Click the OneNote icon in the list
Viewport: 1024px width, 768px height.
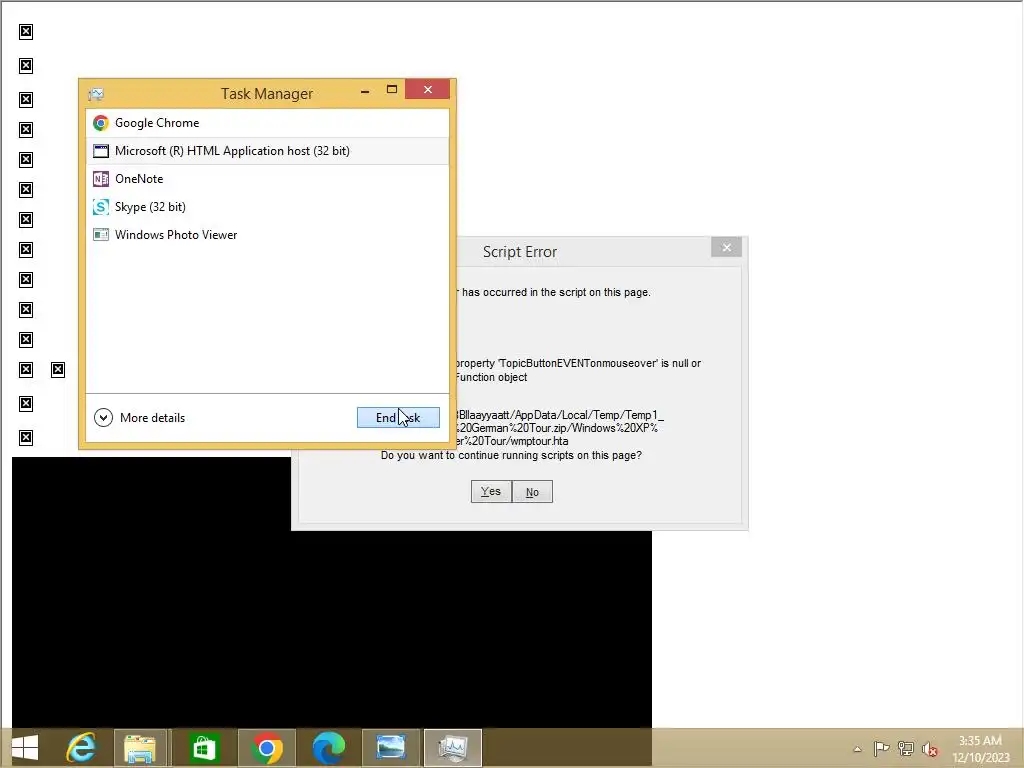[101, 179]
